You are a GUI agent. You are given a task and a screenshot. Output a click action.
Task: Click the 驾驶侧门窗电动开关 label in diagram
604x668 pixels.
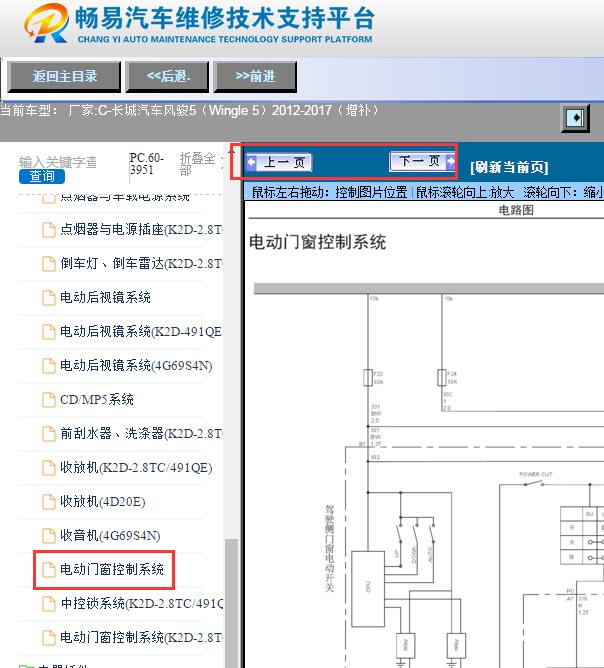(x=330, y=549)
